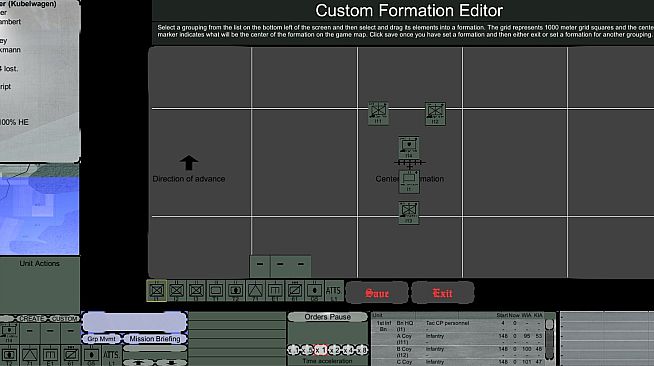Click the Unit Actions panel label

point(39,263)
